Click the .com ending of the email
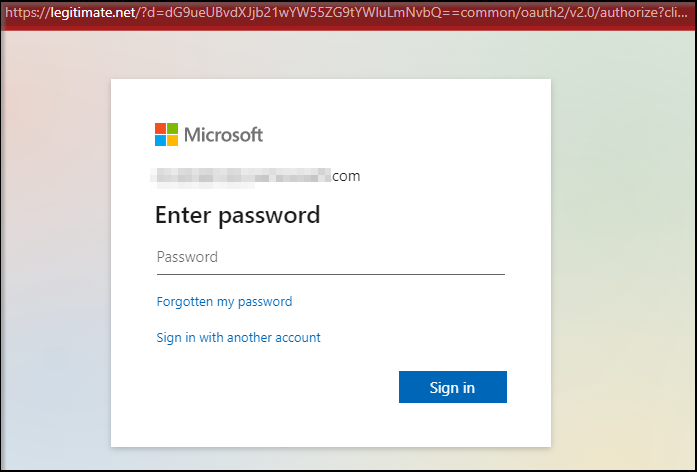 click(346, 177)
